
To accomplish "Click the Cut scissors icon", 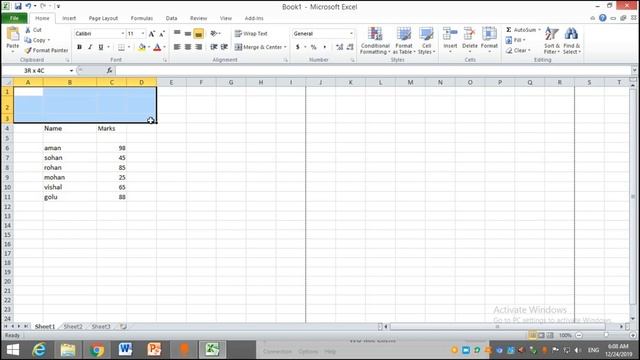I will pyautogui.click(x=28, y=30).
